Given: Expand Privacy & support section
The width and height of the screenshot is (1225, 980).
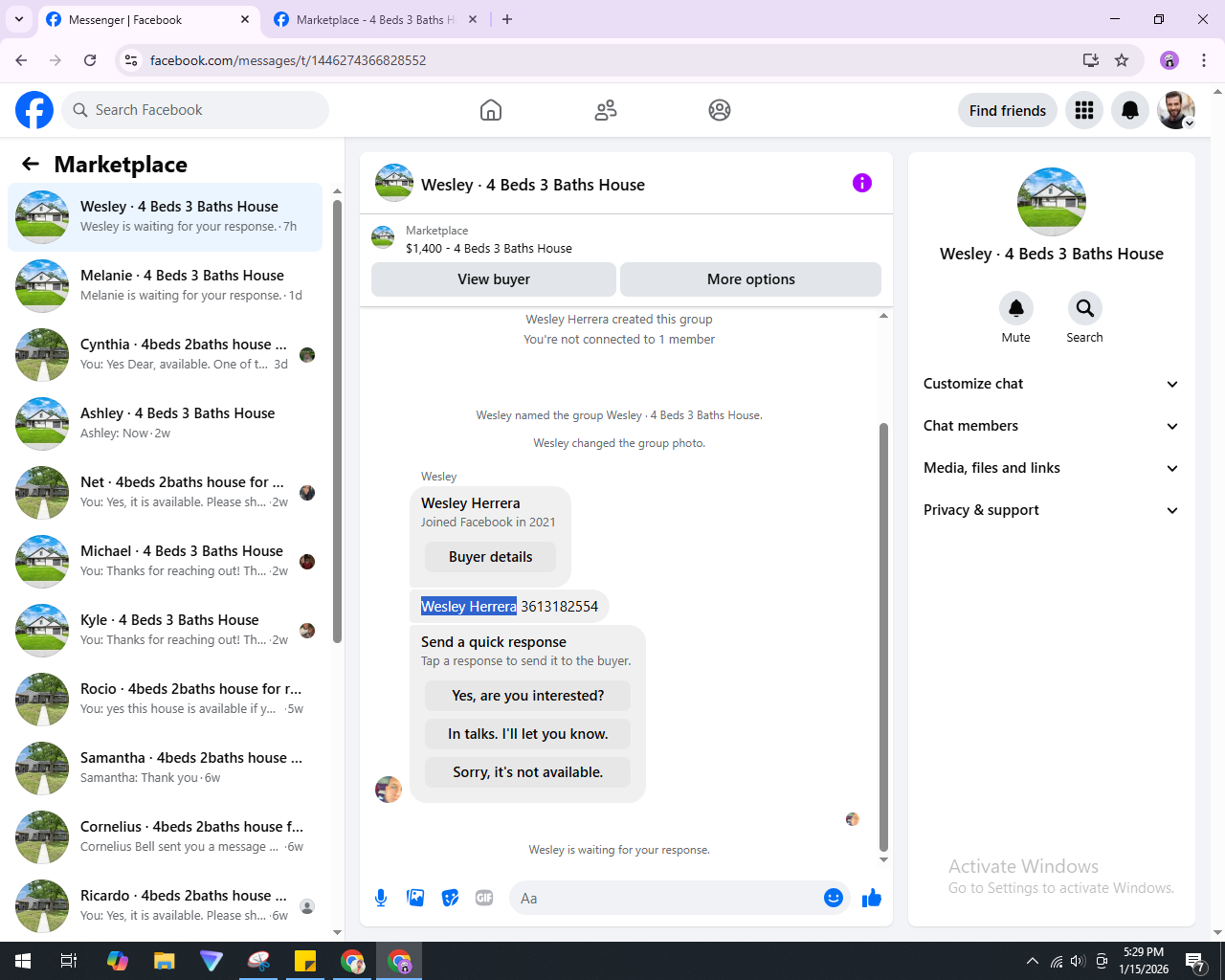Looking at the screenshot, I should pos(1051,510).
